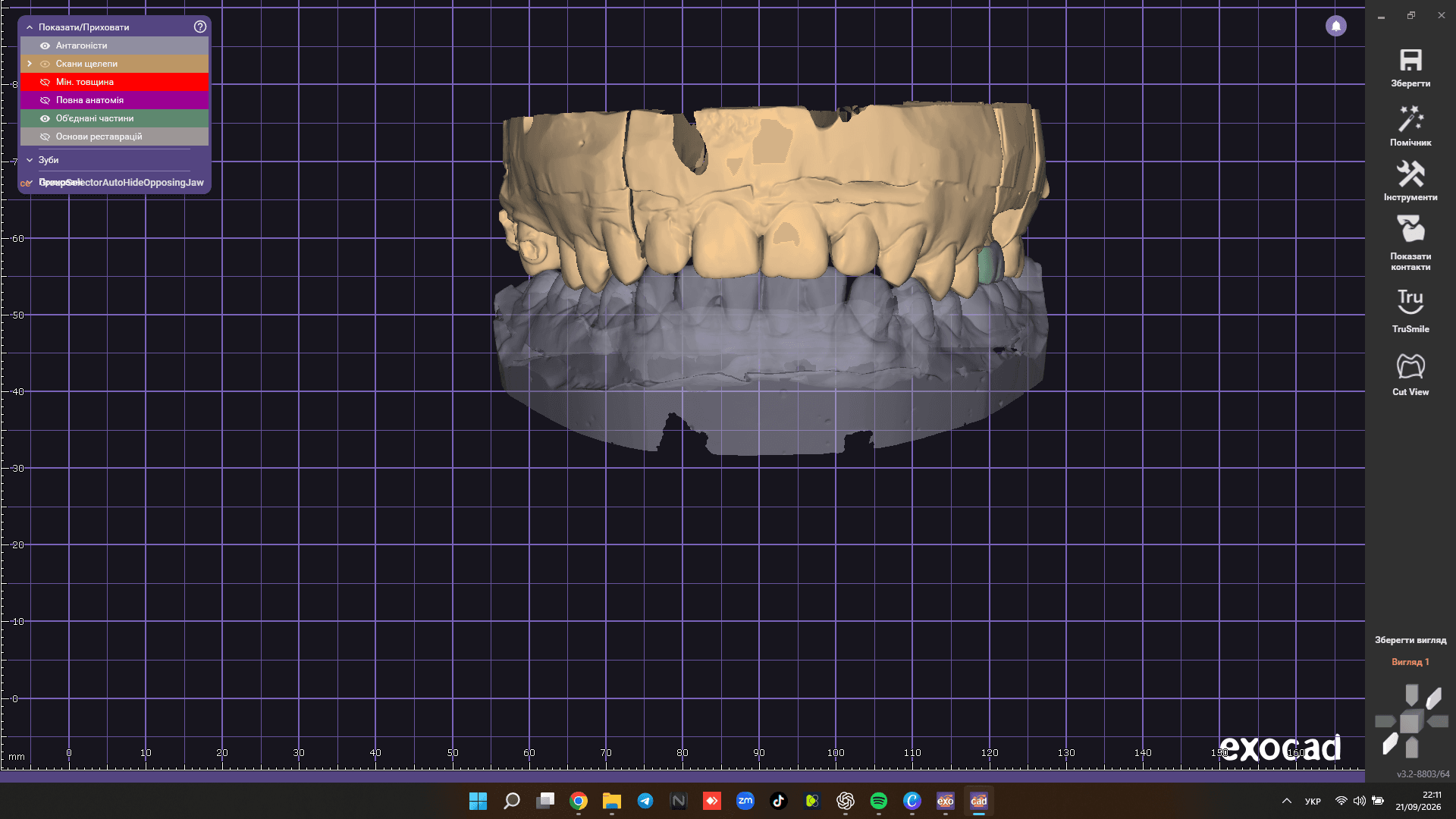Open Google Chrome from the taskbar
This screenshot has height=819, width=1456.
pos(579,801)
